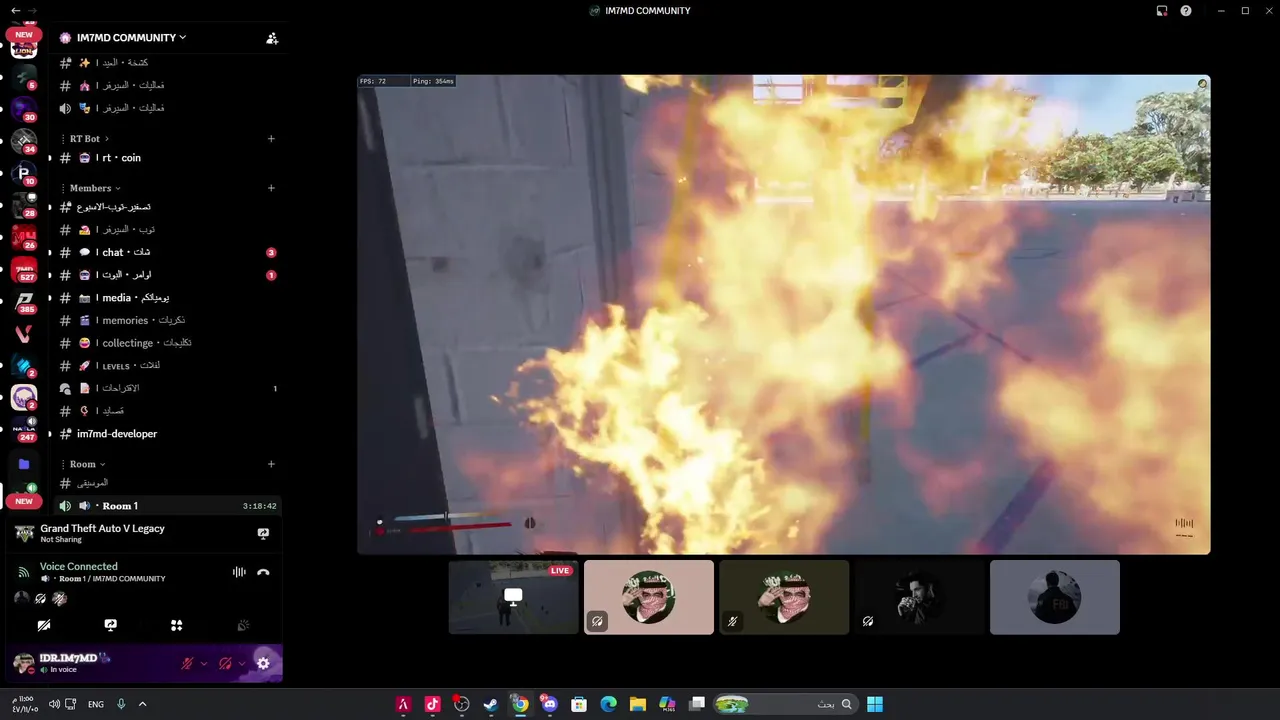1280x720 pixels.
Task: Open Steam from the taskbar
Action: click(491, 704)
